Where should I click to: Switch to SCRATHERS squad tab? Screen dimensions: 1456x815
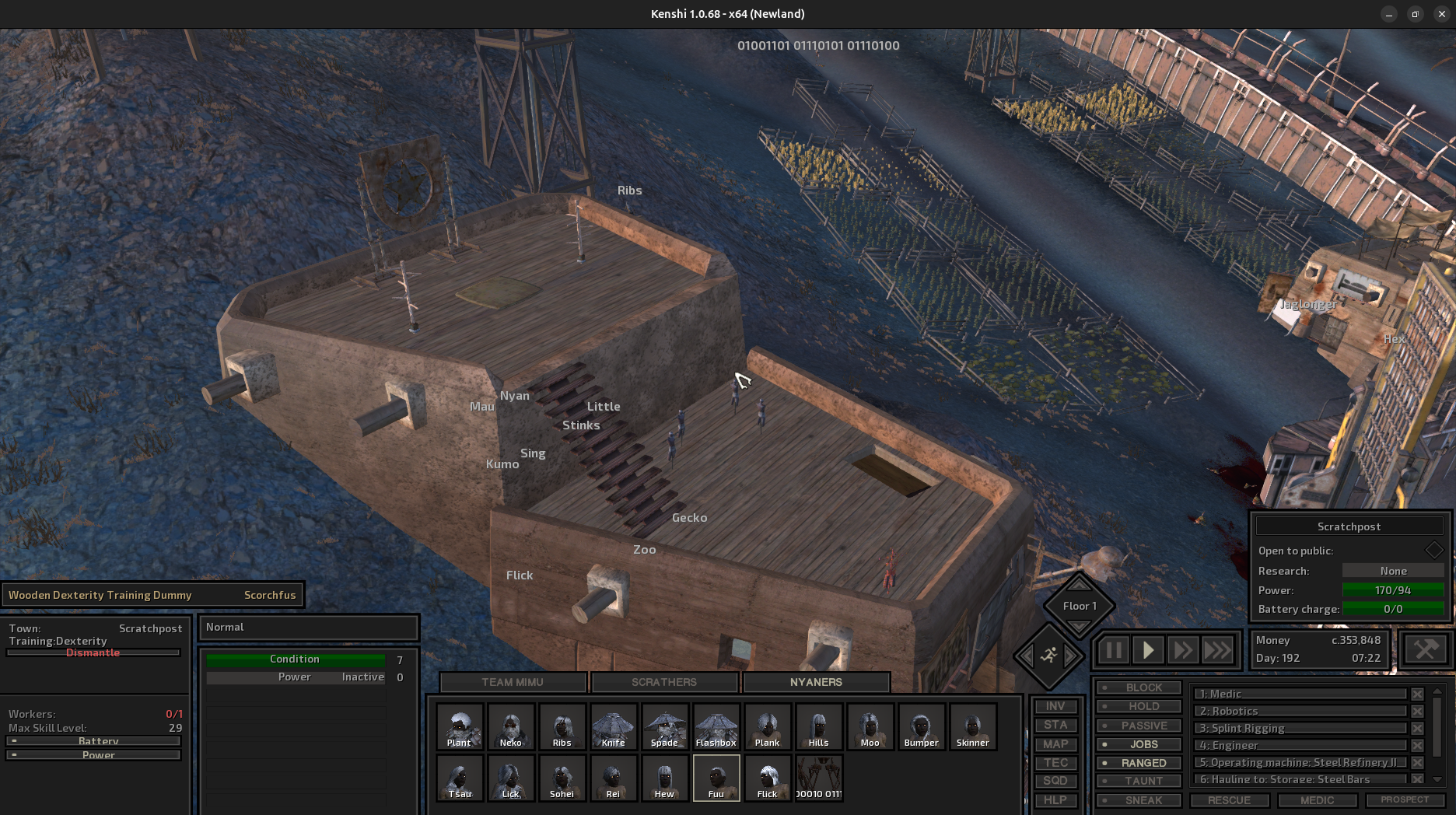(x=664, y=682)
